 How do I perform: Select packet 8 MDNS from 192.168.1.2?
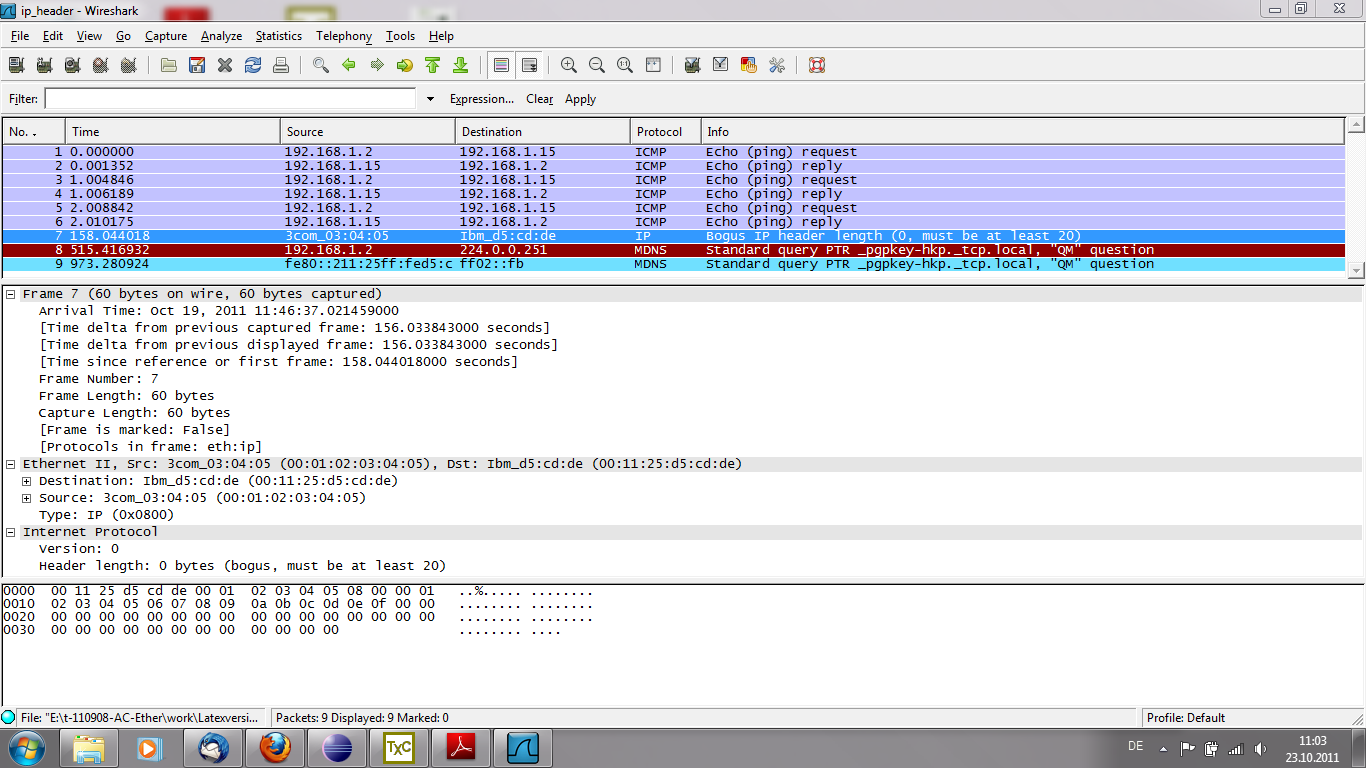pos(674,250)
